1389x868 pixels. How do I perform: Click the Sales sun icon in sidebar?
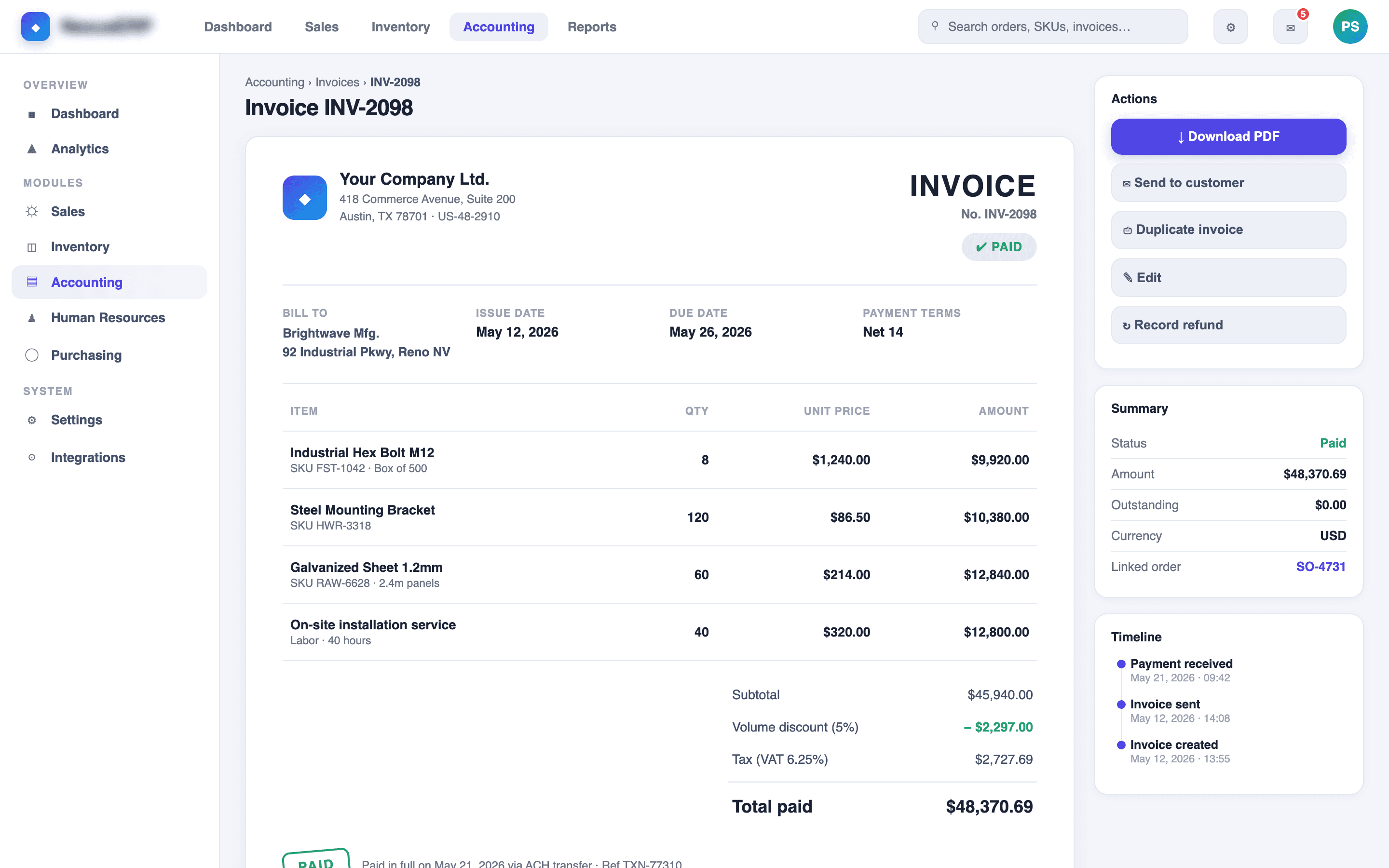pyautogui.click(x=32, y=212)
